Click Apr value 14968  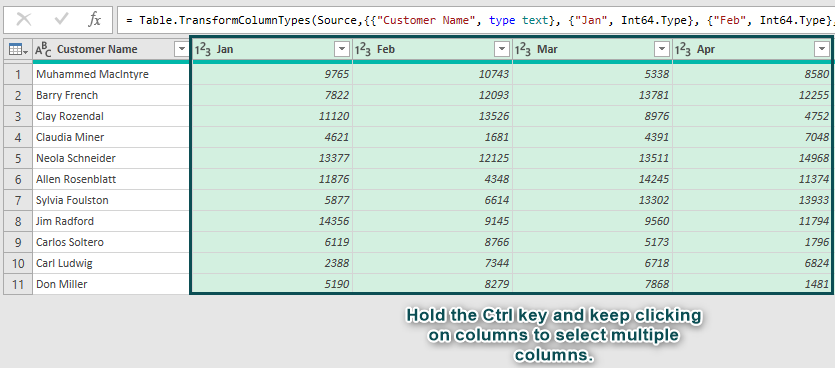pos(752,158)
